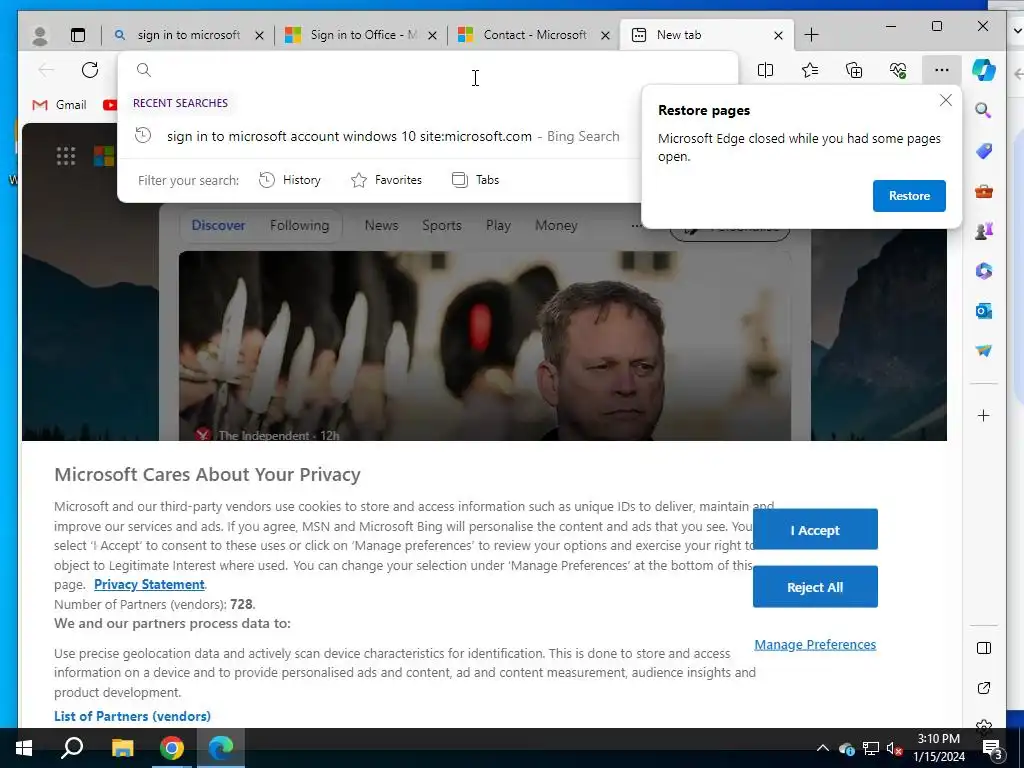Screen dimensions: 1024x768
Task: Open sidebar Drop paper-plane icon
Action: (x=984, y=351)
